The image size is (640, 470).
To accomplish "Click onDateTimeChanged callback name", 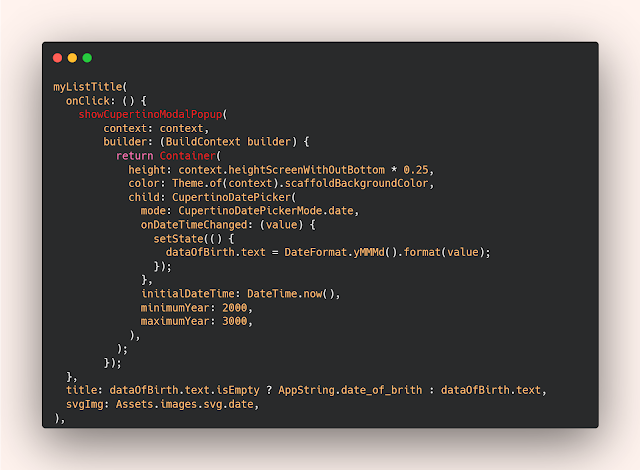I will pyautogui.click(x=194, y=225).
